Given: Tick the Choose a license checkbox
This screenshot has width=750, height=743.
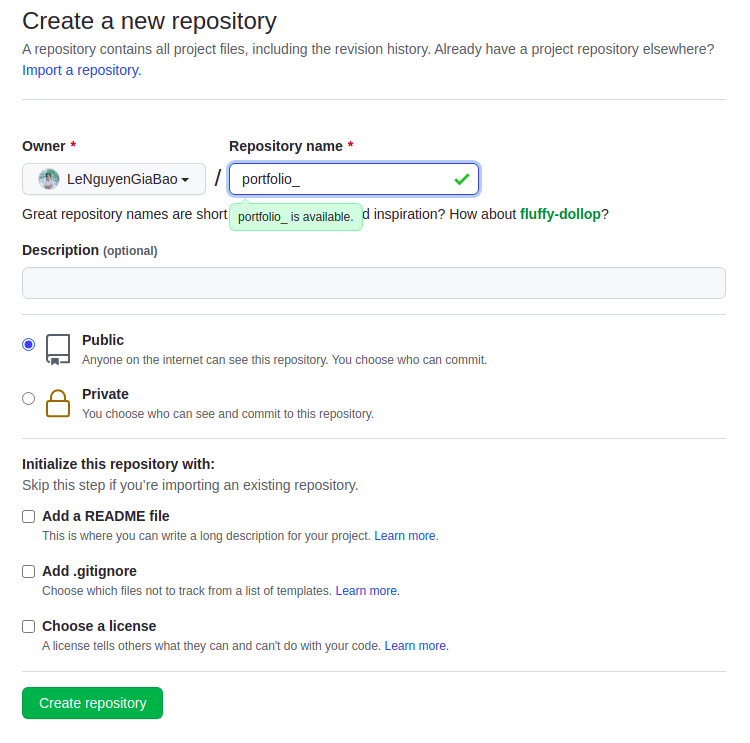Looking at the screenshot, I should 29,627.
